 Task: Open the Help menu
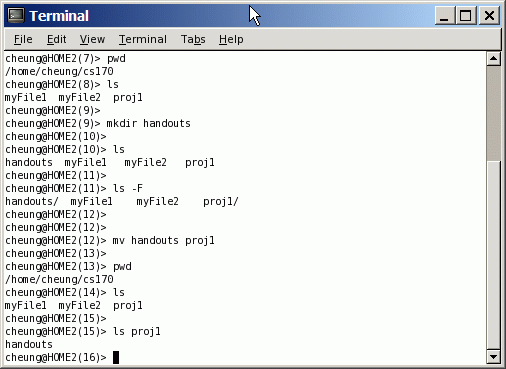click(x=231, y=39)
